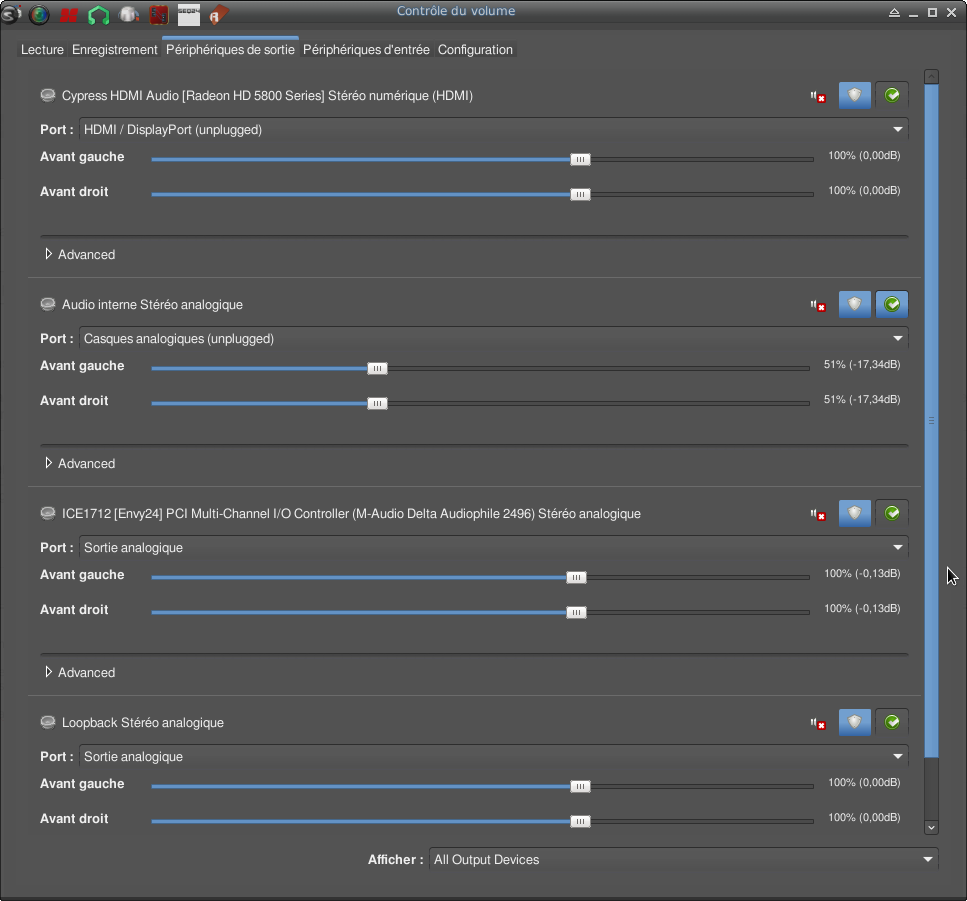
Task: Set Cypress HDMI Audio as fallback device
Action: pyautogui.click(x=892, y=95)
